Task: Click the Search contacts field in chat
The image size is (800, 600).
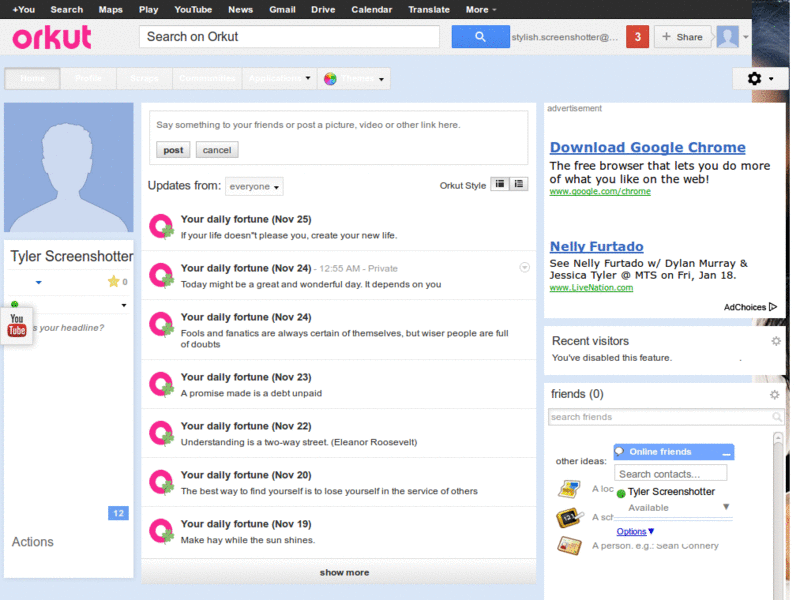Action: tap(670, 474)
